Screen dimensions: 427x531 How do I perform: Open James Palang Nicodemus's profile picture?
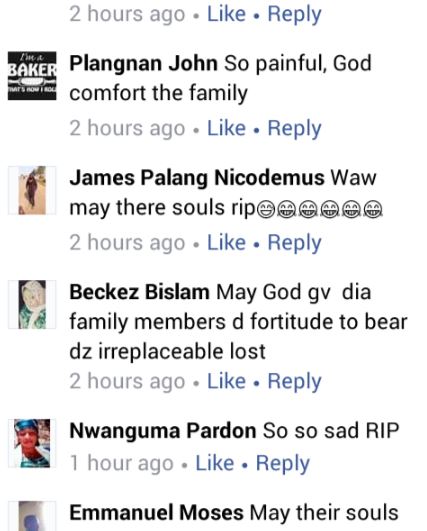(x=32, y=190)
